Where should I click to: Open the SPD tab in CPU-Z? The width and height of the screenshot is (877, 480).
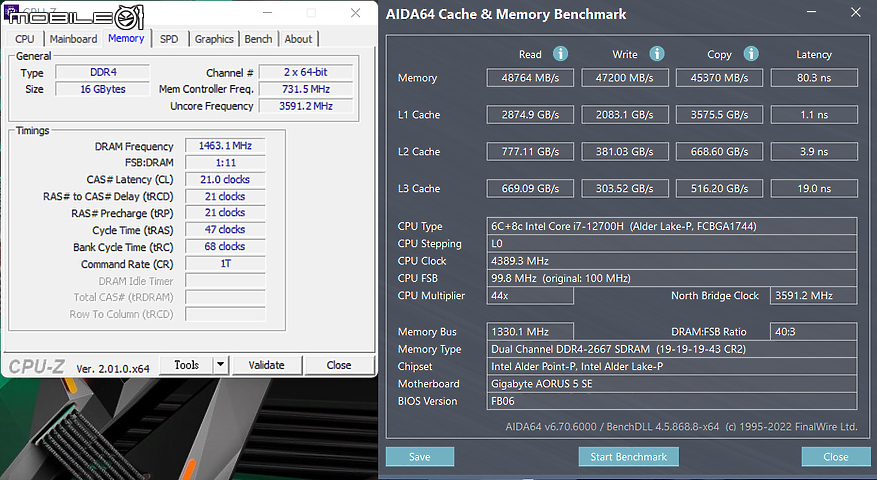coord(169,39)
